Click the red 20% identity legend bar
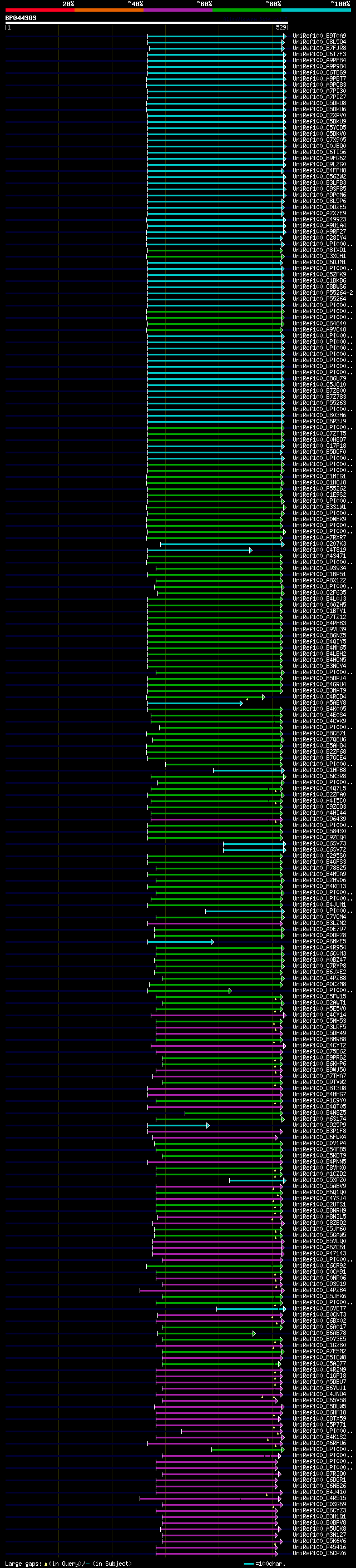Viewport: 356px width, 1568px height. [39, 10]
